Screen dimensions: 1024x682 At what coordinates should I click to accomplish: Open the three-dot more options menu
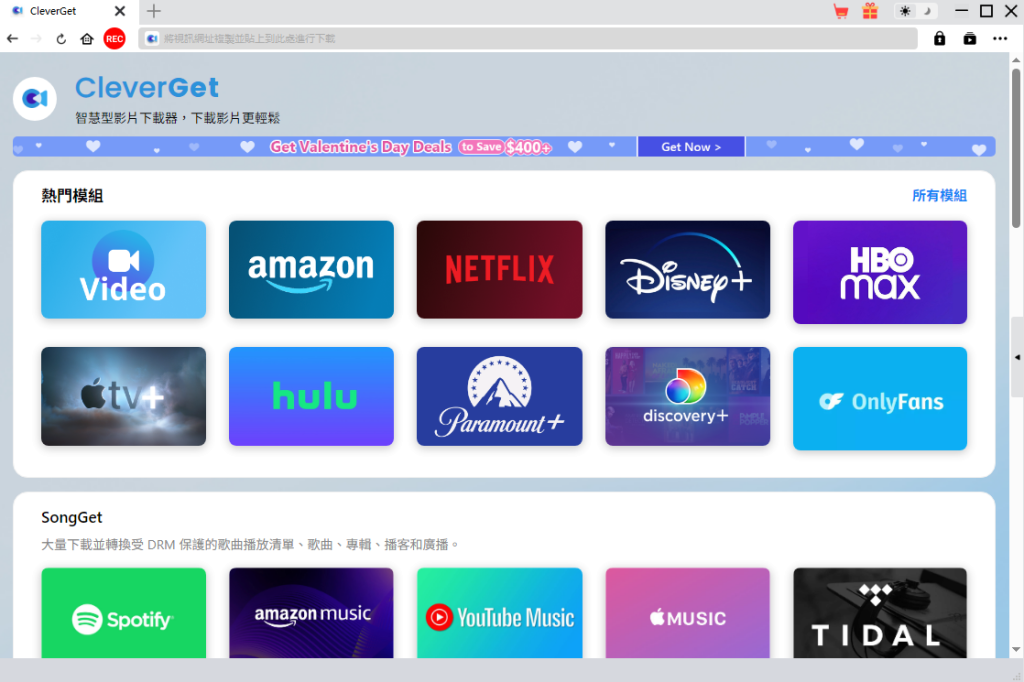pyautogui.click(x=1000, y=38)
